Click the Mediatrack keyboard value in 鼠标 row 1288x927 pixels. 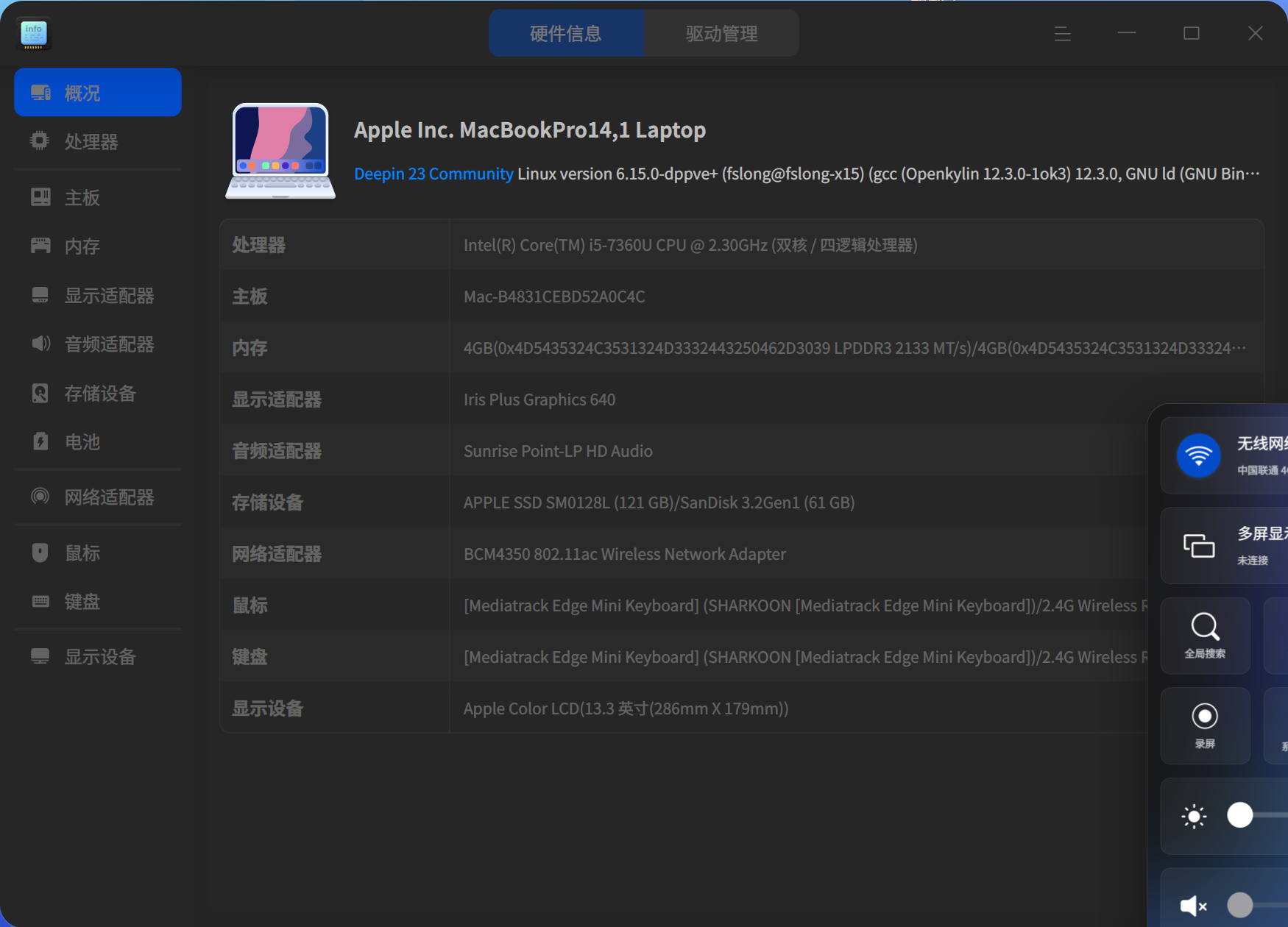(x=805, y=605)
